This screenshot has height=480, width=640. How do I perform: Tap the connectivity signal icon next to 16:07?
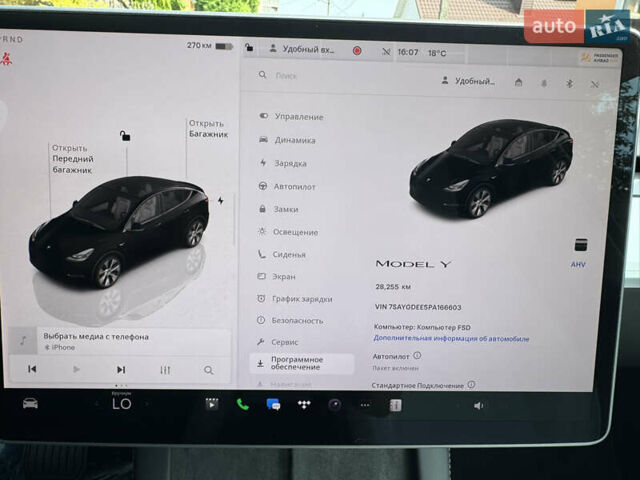pos(386,52)
